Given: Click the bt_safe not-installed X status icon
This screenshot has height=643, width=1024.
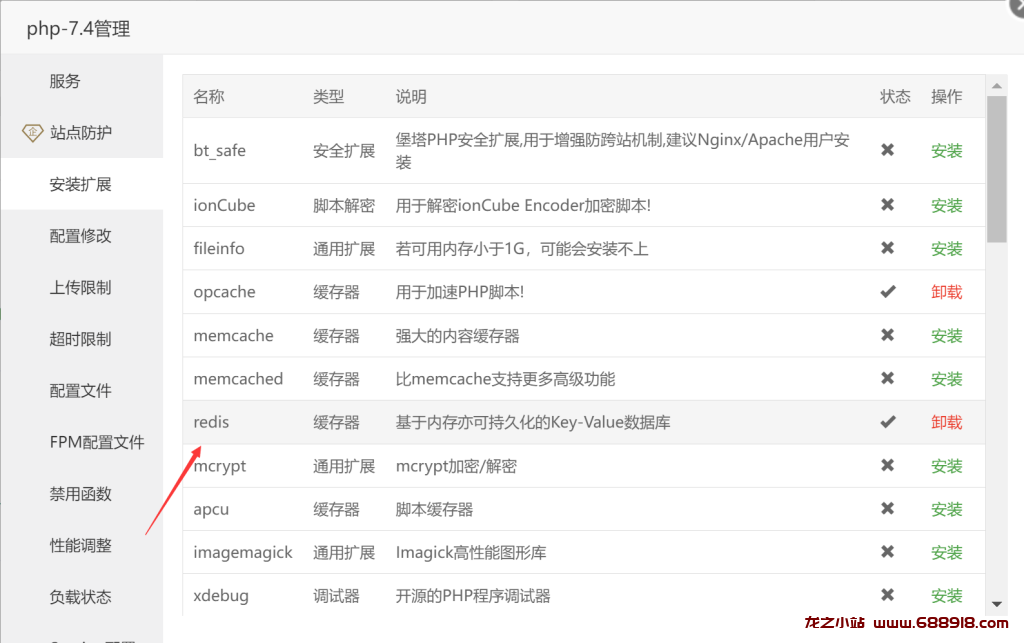Looking at the screenshot, I should [x=888, y=150].
